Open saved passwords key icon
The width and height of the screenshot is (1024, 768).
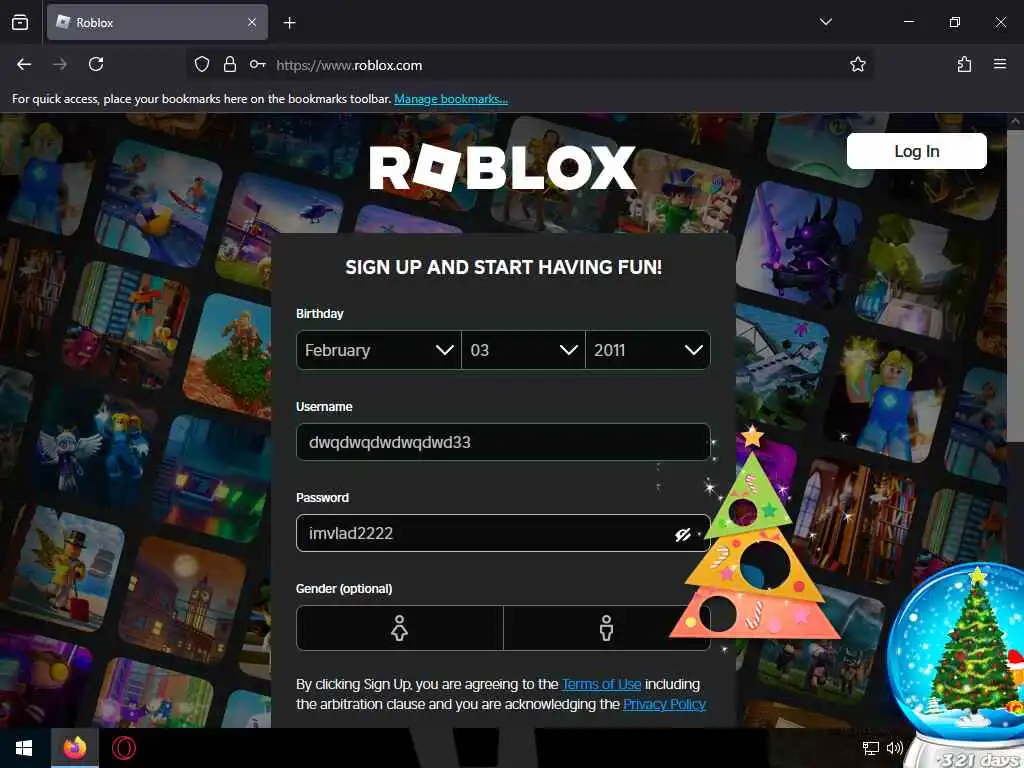[257, 64]
